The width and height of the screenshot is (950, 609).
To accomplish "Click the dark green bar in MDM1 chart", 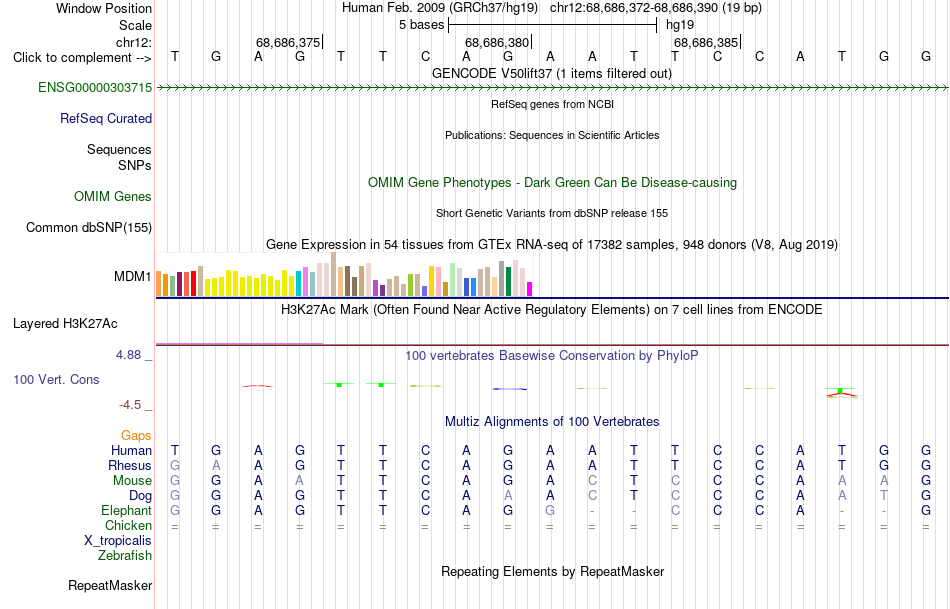I will (508, 282).
